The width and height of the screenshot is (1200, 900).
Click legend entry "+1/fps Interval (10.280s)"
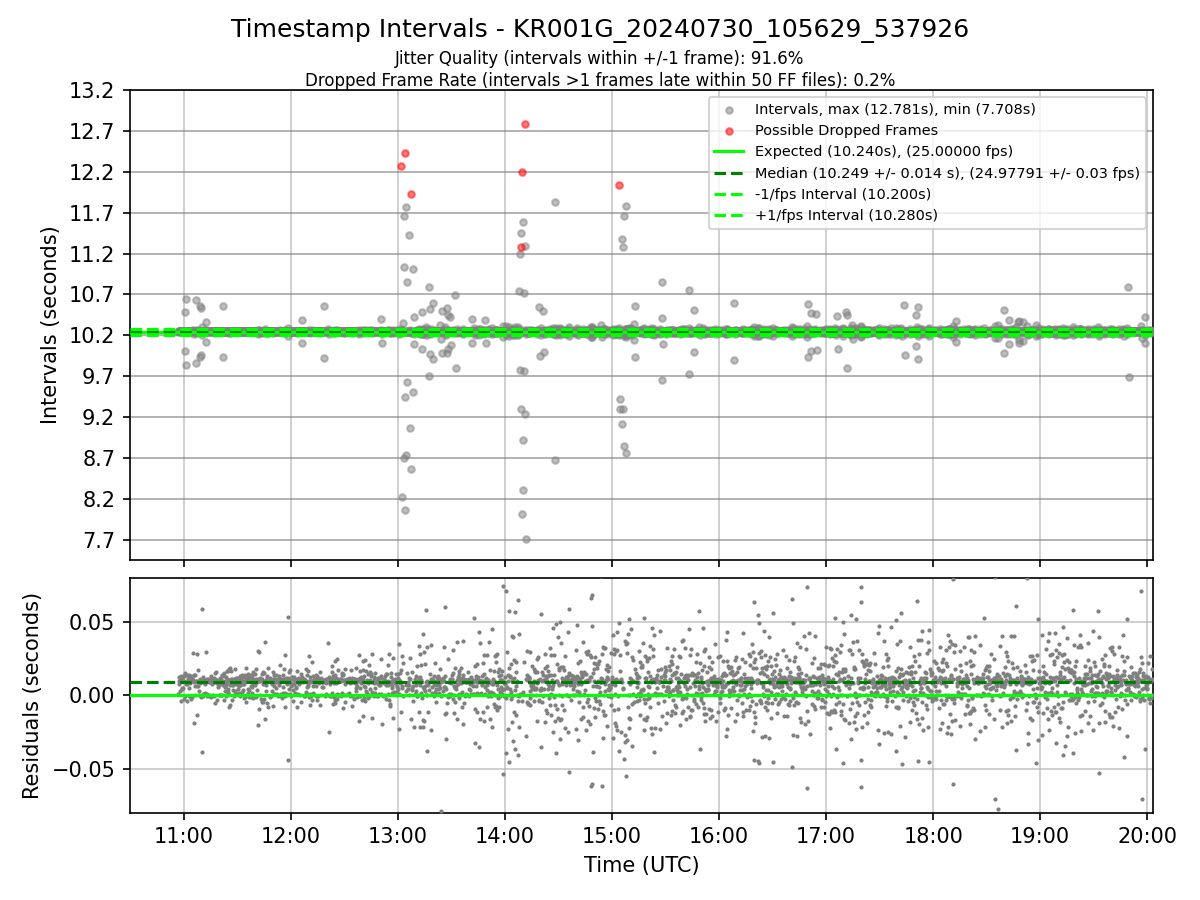point(846,214)
